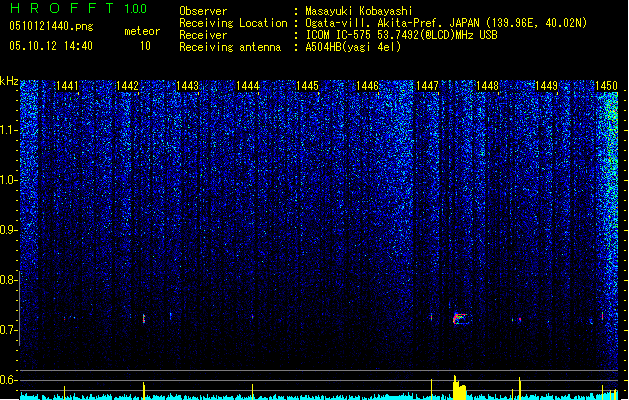Select receiver text ICOM IC-575 53.7492 MHz USB
Image resolution: width=629 pixels, height=400 pixels.
click(x=401, y=35)
